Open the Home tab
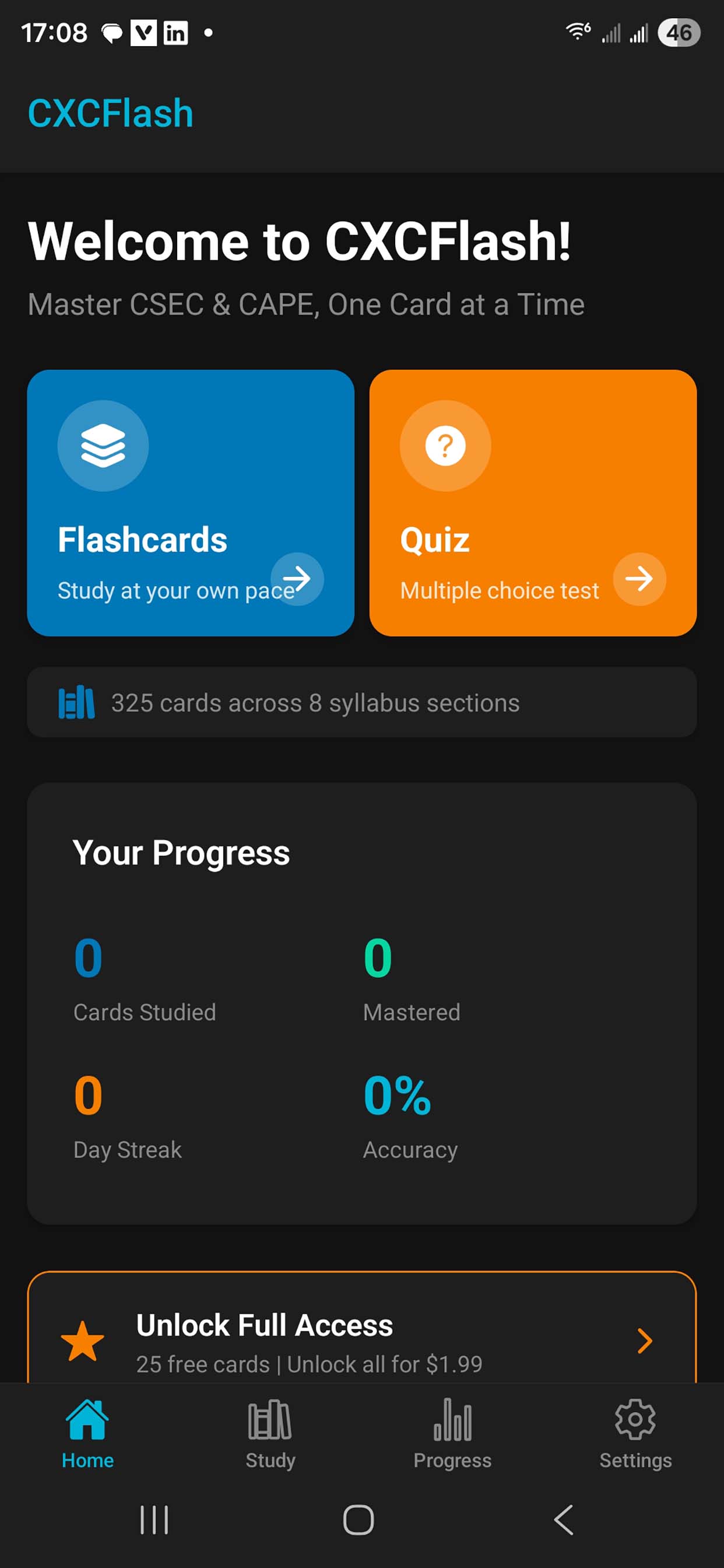 point(87,1433)
